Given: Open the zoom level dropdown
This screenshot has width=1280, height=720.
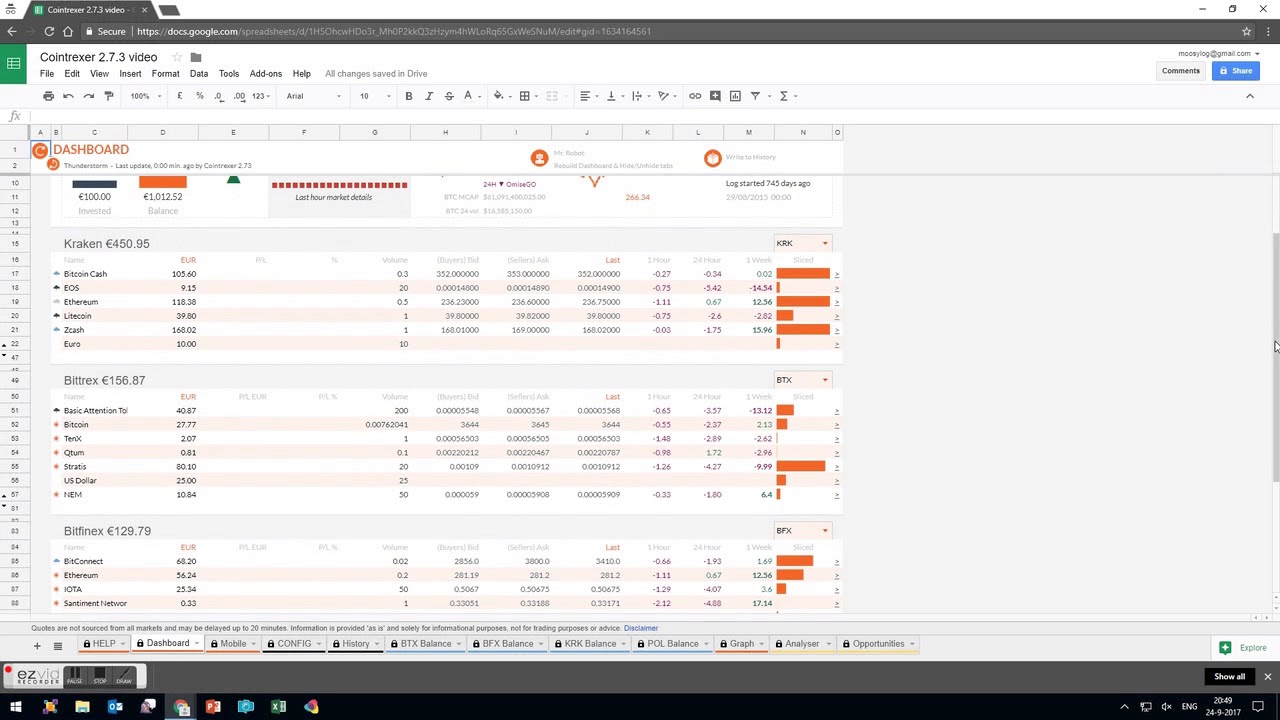Looking at the screenshot, I should (x=145, y=96).
